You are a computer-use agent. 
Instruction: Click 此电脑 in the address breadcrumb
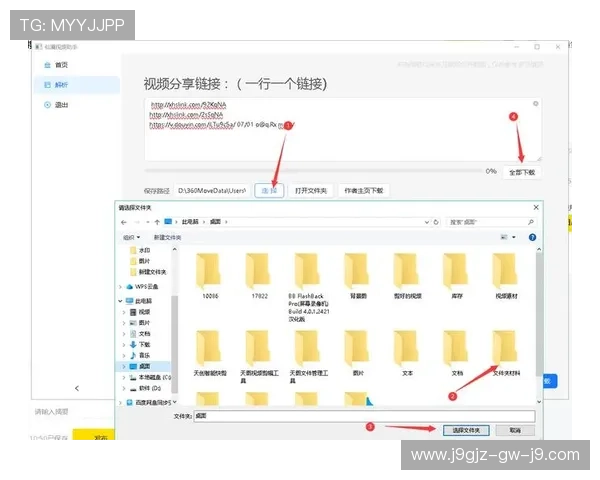coord(190,222)
